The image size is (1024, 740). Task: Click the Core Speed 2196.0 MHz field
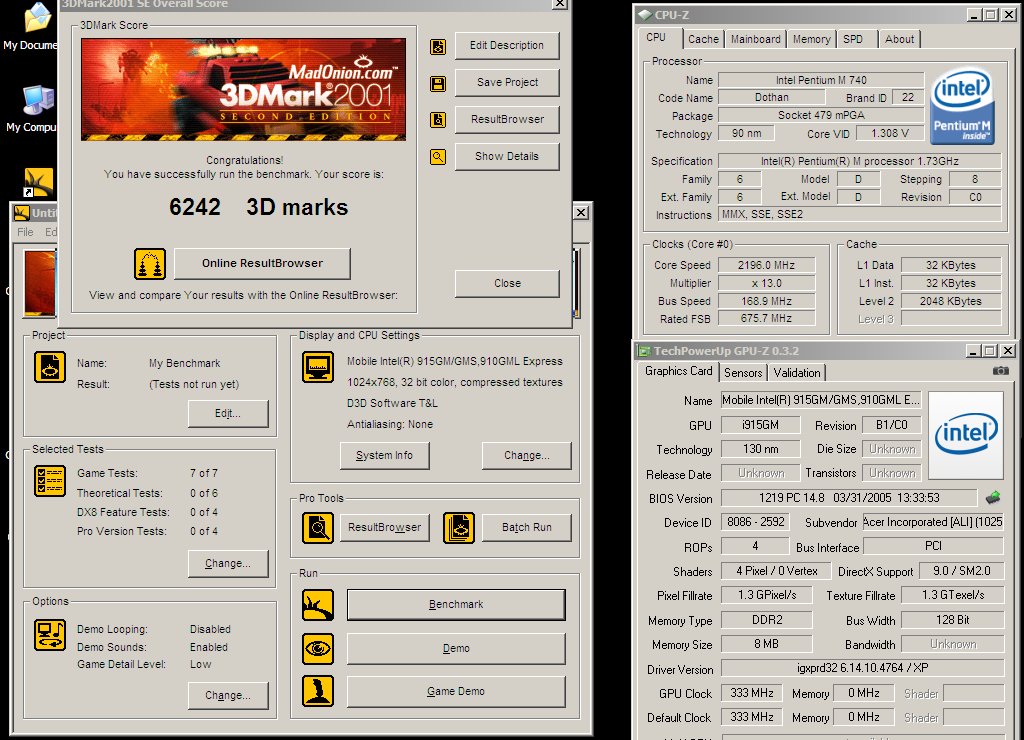(x=766, y=265)
